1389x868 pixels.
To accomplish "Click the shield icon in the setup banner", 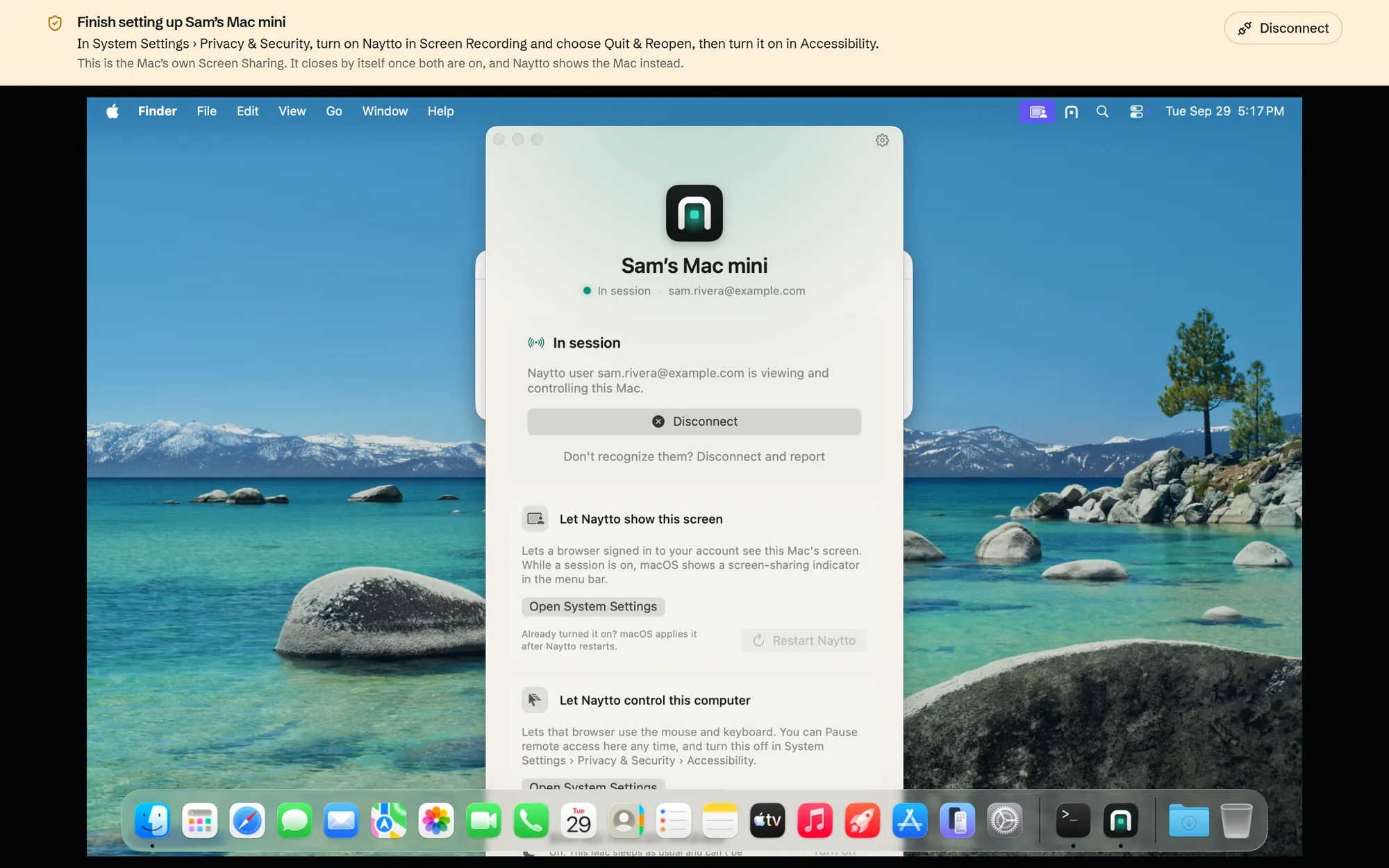I will 55,23.
